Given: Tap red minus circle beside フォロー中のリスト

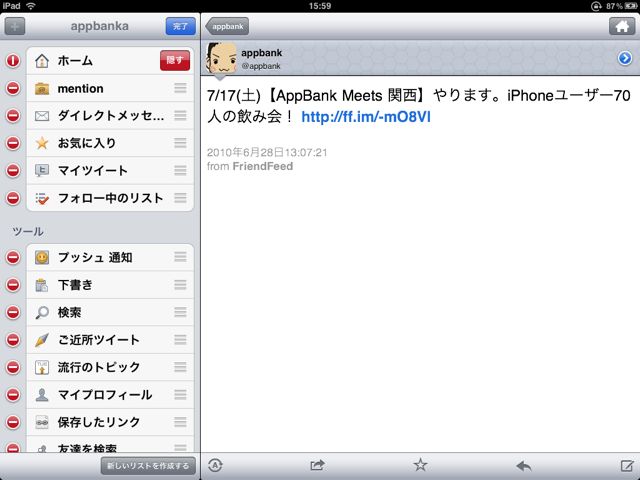Looking at the screenshot, I should [13, 198].
